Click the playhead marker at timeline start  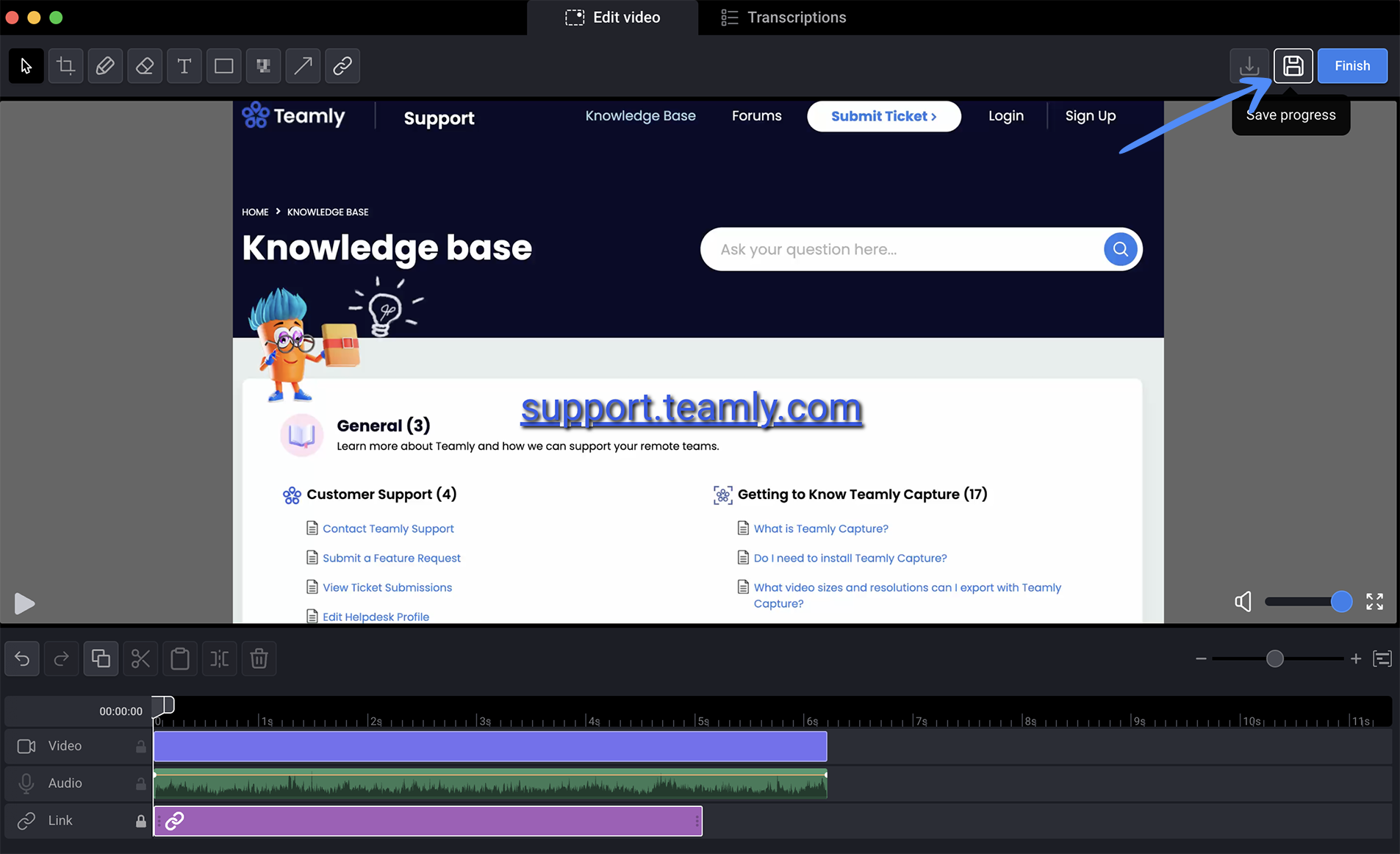pos(163,706)
